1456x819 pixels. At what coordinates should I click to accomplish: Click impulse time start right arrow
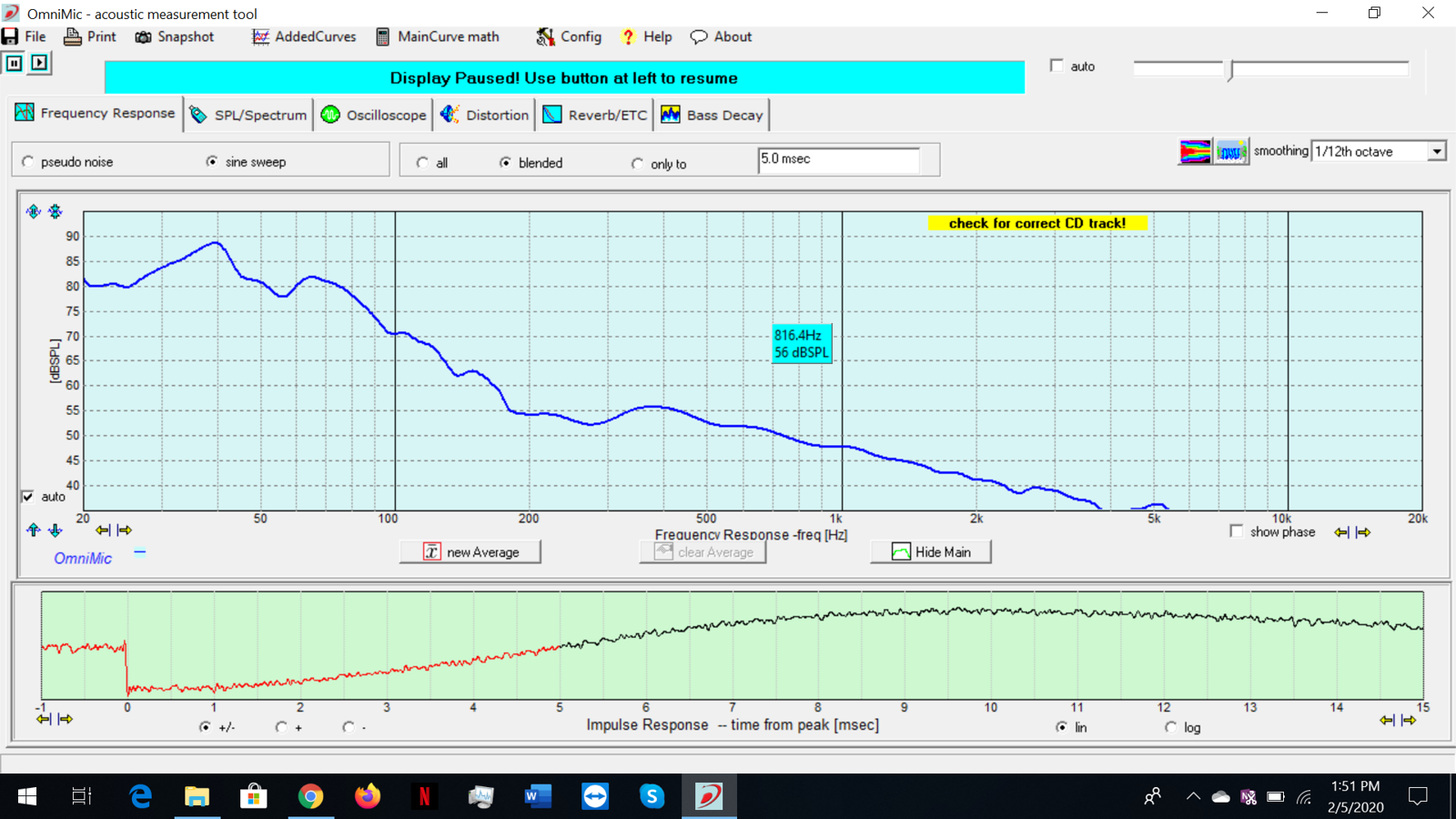point(66,719)
